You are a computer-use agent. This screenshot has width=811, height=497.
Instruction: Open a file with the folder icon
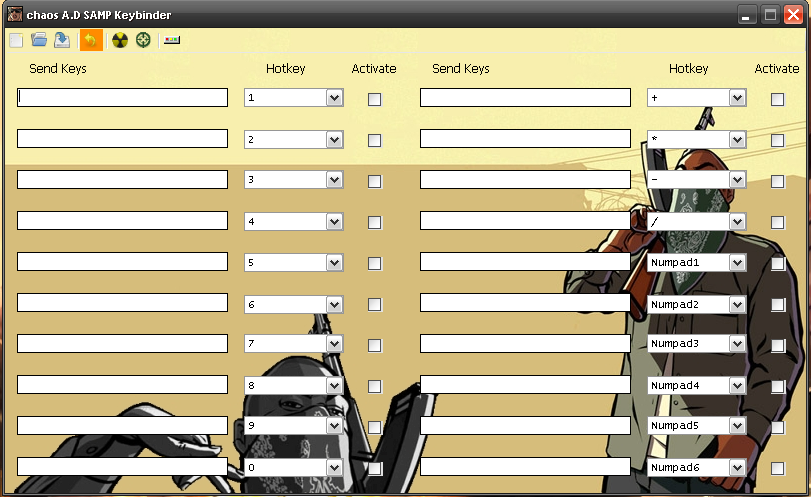(x=39, y=40)
